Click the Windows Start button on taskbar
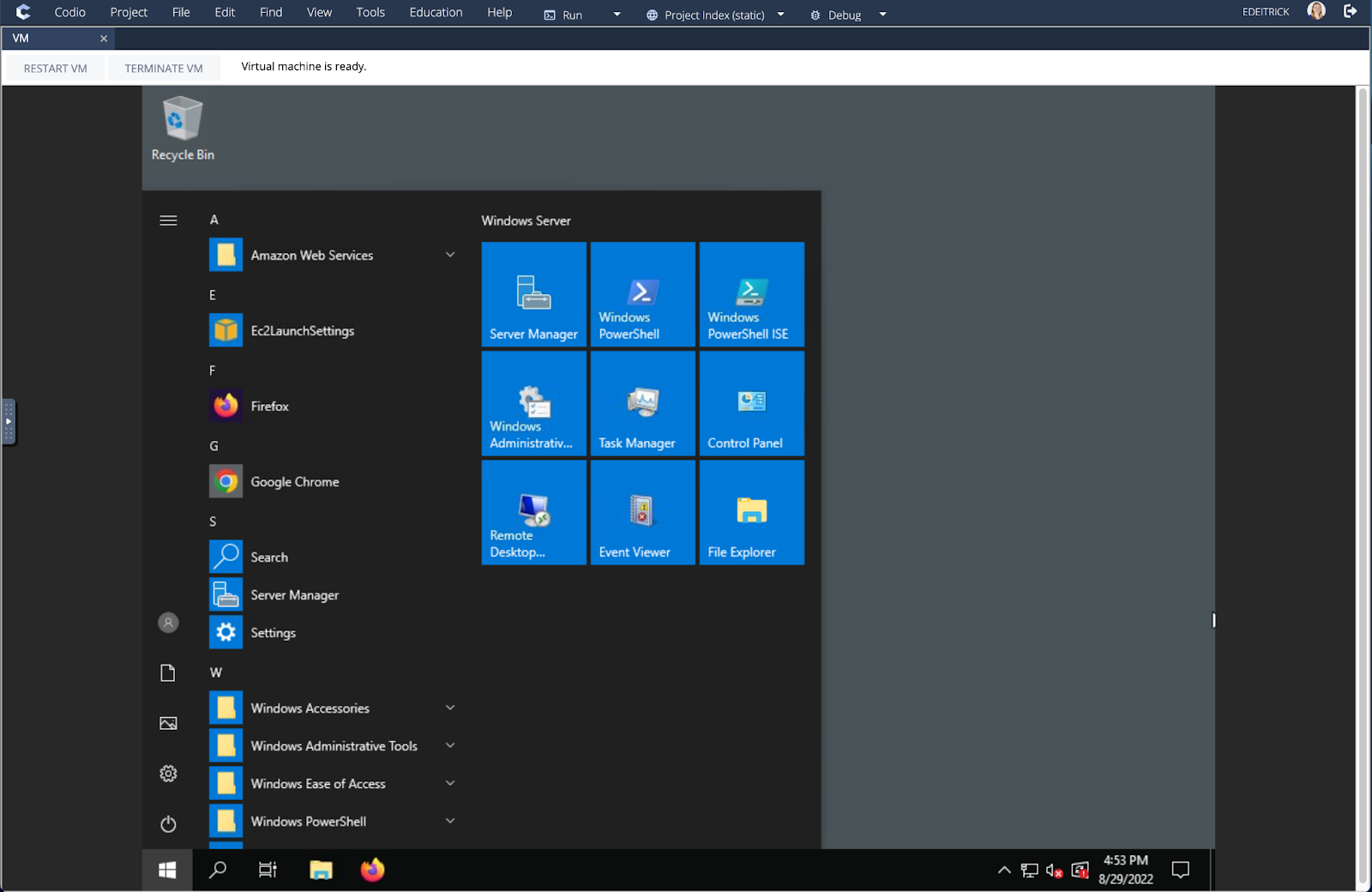This screenshot has width=1372, height=892. [167, 870]
